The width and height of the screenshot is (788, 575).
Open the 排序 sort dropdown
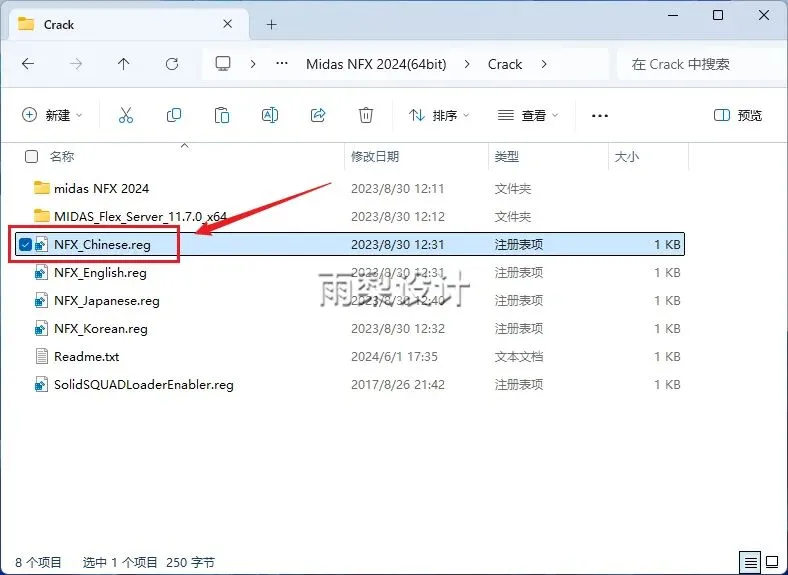click(x=439, y=116)
